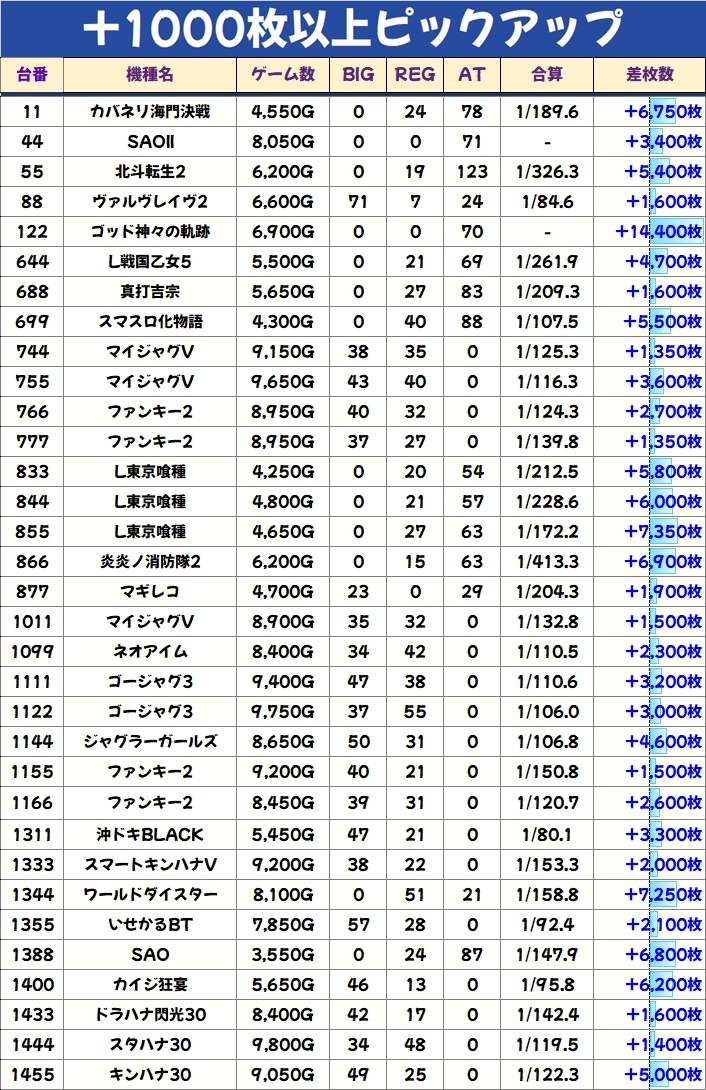Click the 1/261.9 combined probability cell
This screenshot has width=706, height=1090.
tap(547, 261)
